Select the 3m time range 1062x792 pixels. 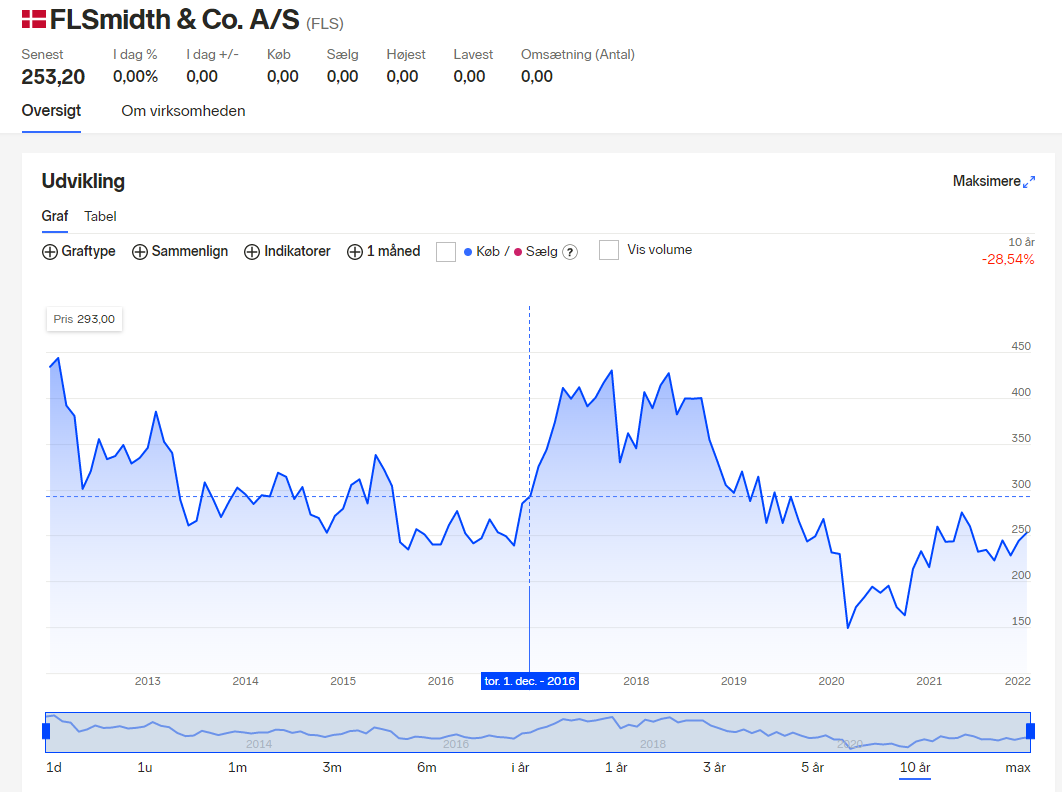pos(332,767)
